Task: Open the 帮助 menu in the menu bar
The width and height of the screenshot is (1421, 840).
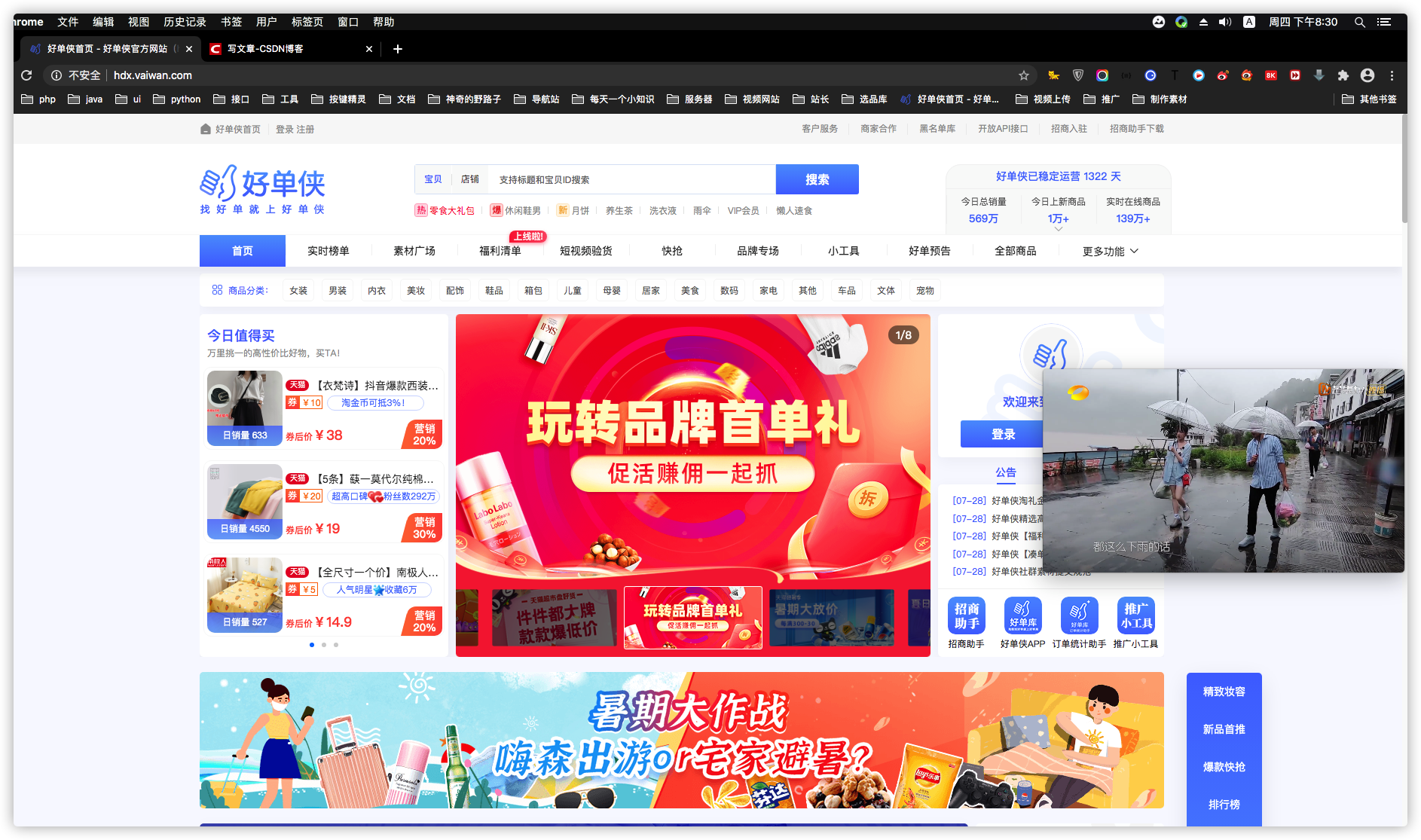Action: tap(382, 21)
